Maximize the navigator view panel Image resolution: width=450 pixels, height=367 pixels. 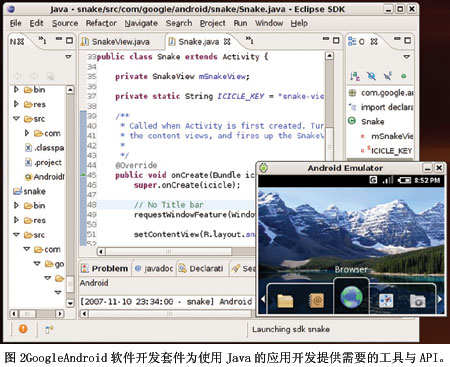coord(69,40)
